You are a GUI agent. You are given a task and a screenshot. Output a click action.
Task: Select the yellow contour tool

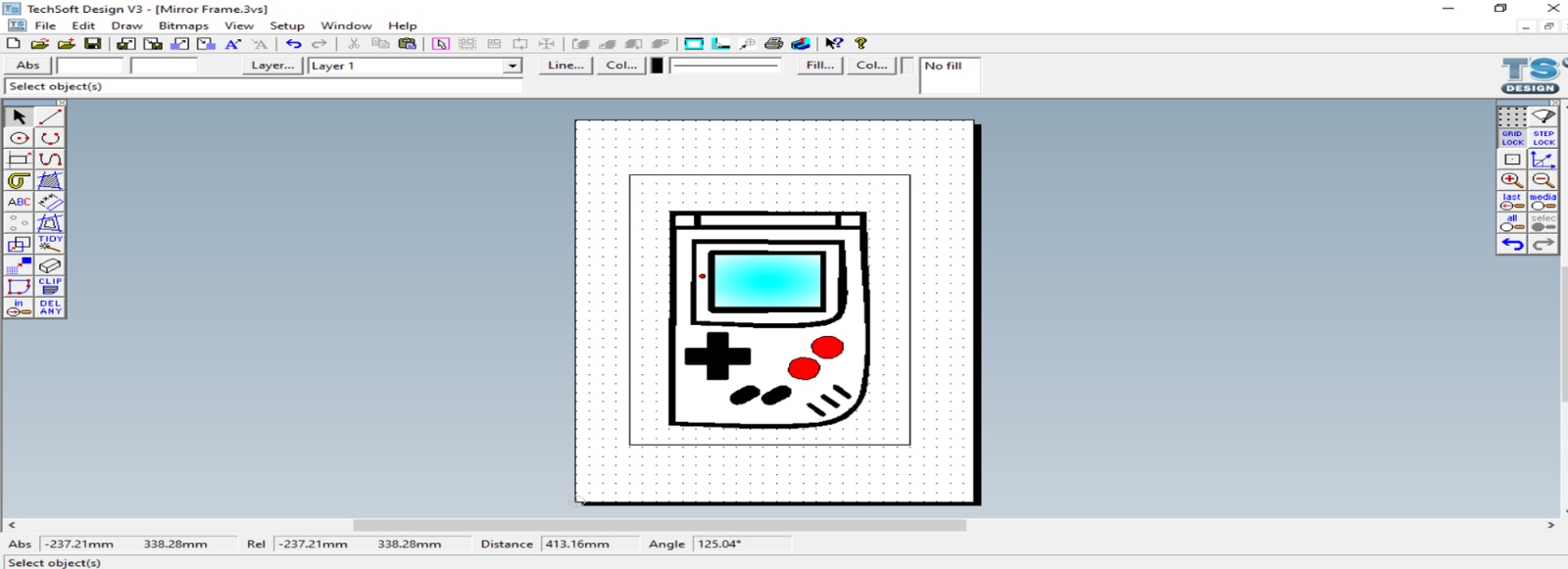point(19,181)
